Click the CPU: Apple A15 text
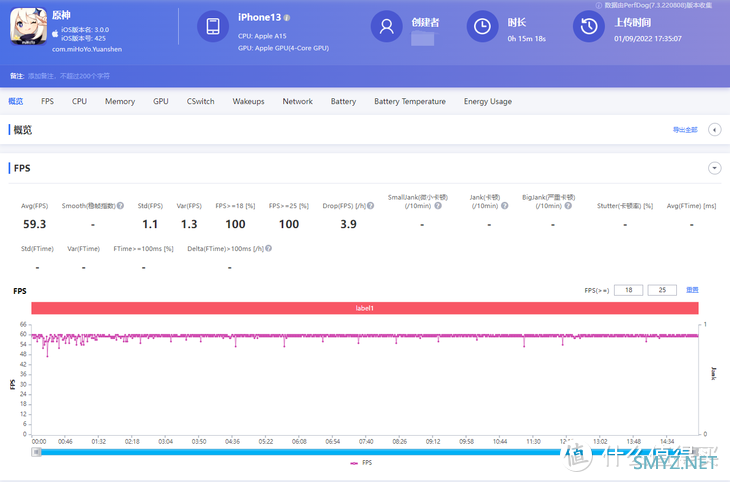Image resolution: width=730 pixels, height=482 pixels. 262,36
